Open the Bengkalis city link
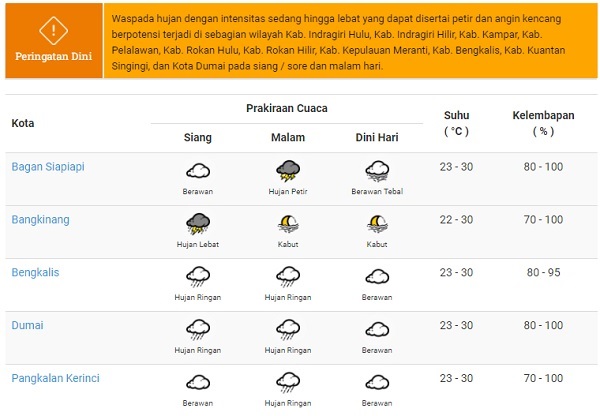 35,272
